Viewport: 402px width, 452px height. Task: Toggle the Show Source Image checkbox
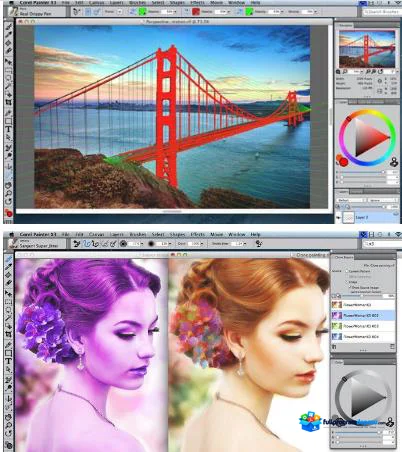point(350,287)
